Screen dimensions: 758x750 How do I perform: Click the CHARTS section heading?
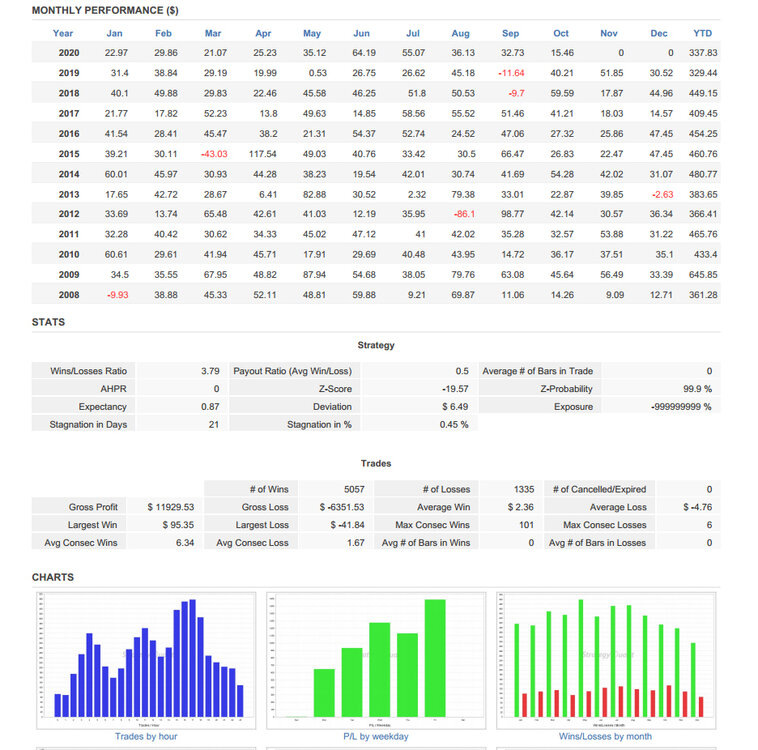tap(53, 577)
